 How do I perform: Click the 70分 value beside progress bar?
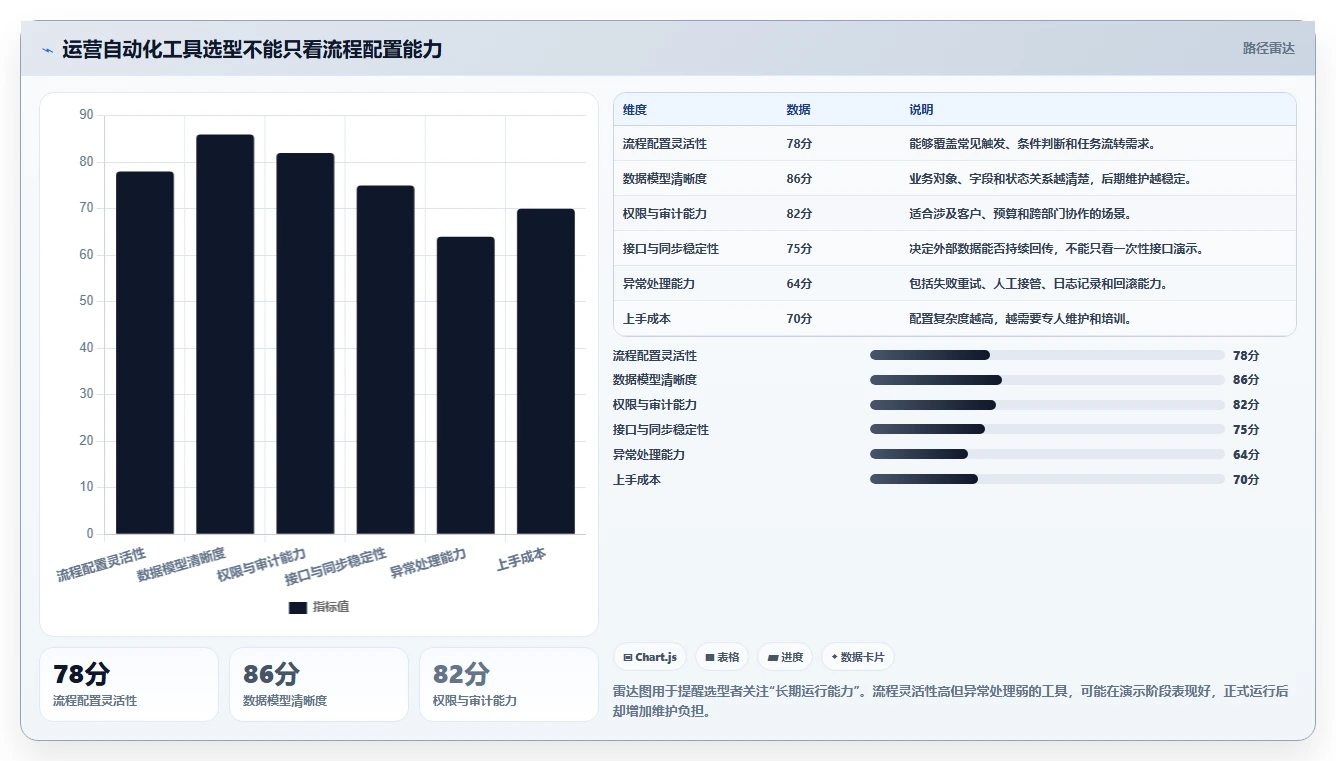[1246, 480]
